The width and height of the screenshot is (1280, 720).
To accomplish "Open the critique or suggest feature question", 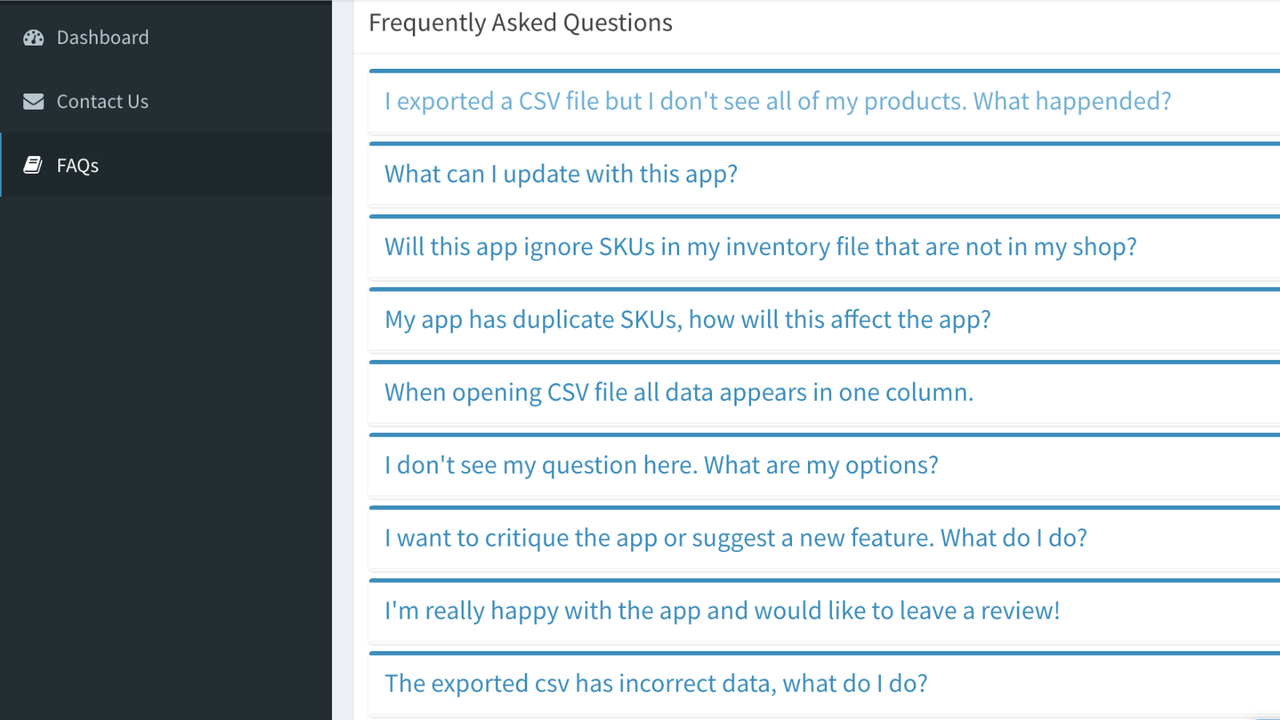I will (x=735, y=538).
